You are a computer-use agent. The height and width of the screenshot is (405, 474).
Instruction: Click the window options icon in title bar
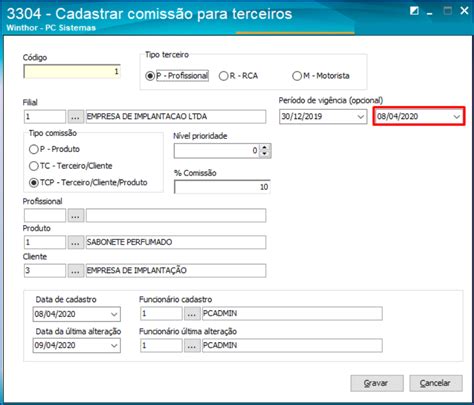(414, 11)
